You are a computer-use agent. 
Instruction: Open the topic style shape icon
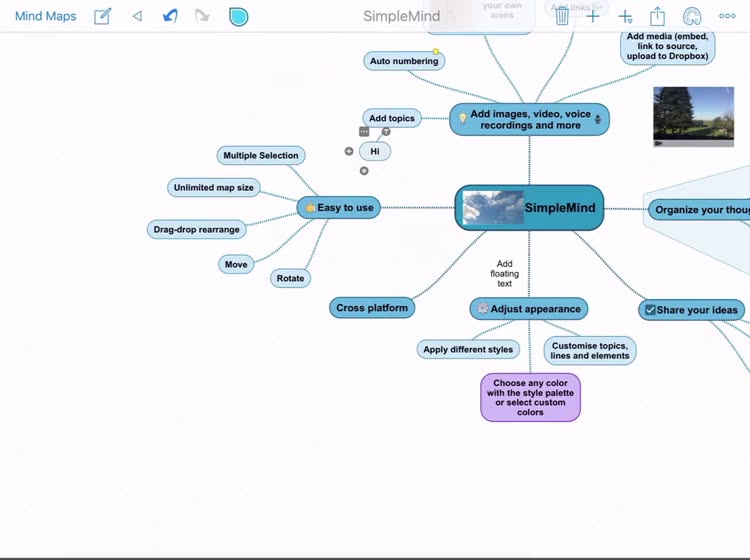[x=238, y=17]
